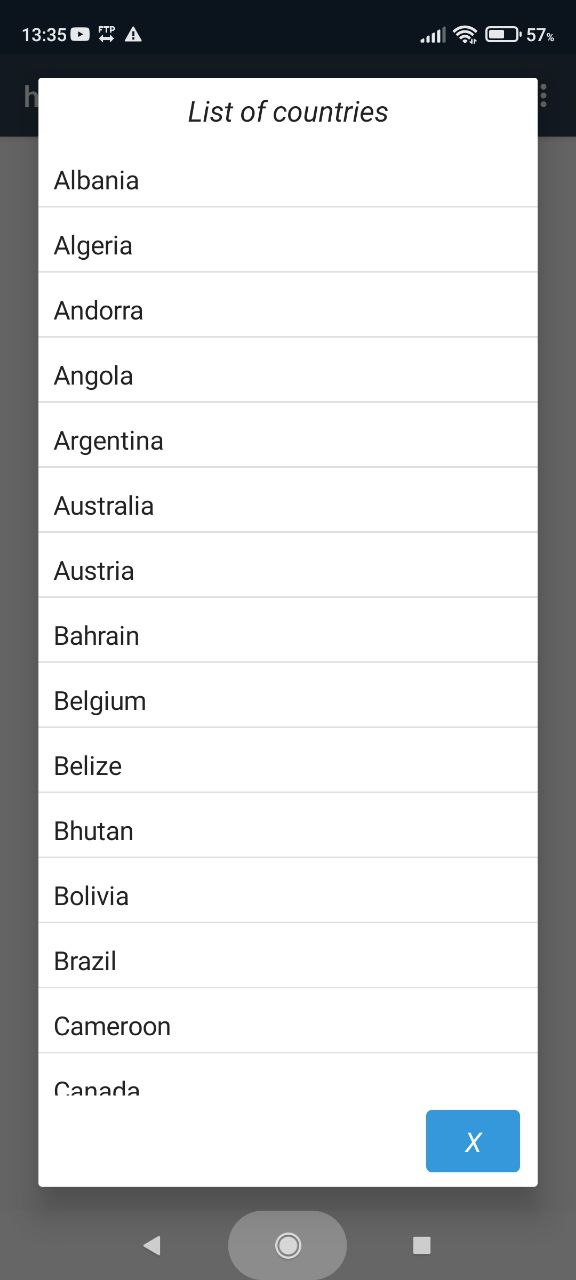
Task: Select Albania from the country list
Action: (288, 180)
